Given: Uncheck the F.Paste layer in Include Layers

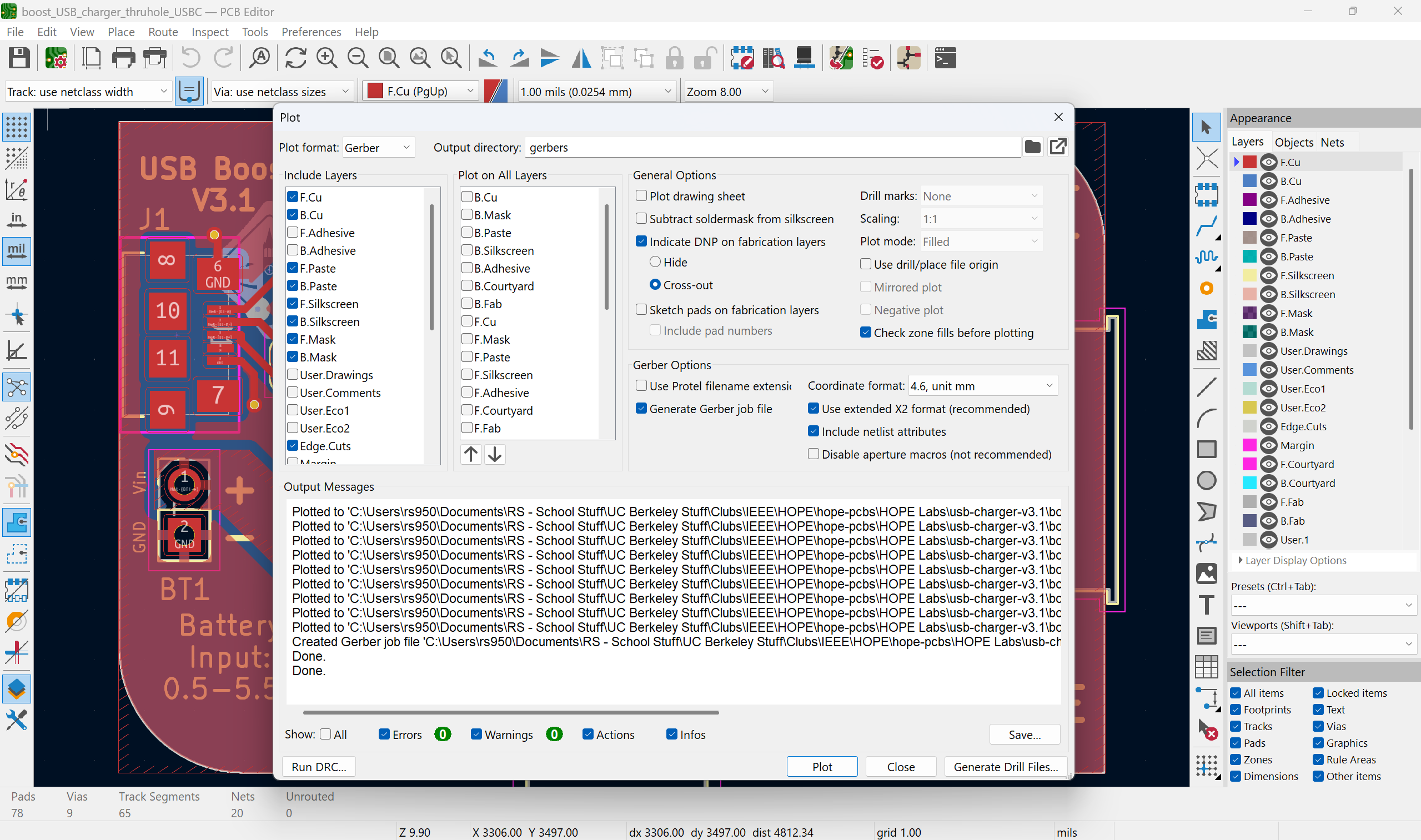Looking at the screenshot, I should coord(293,268).
